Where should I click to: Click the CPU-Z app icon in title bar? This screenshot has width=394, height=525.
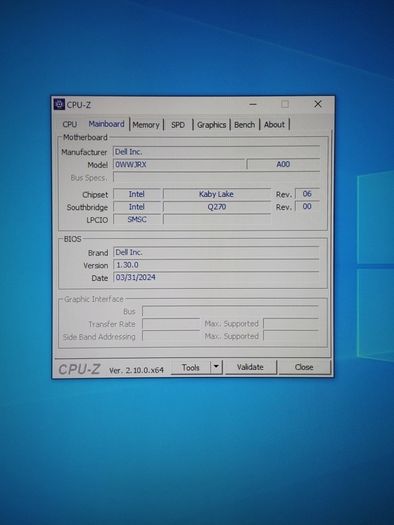pos(59,104)
